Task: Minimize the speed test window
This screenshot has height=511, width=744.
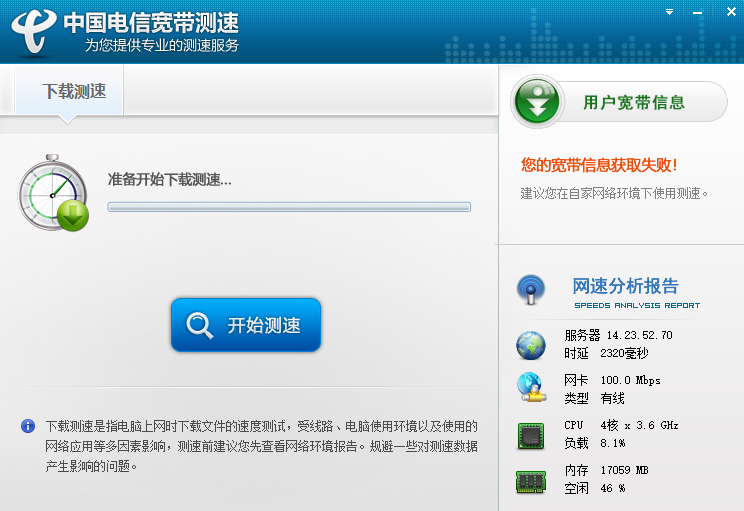Action: 698,13
